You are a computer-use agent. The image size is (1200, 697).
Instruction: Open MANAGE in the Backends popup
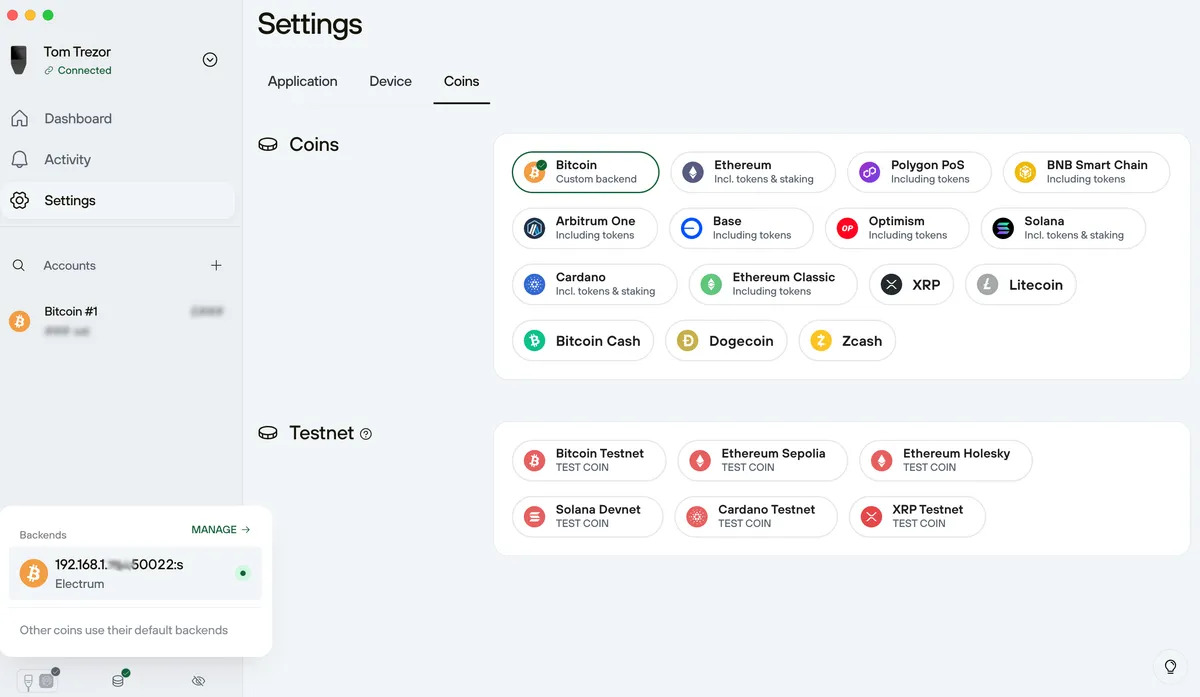(219, 529)
